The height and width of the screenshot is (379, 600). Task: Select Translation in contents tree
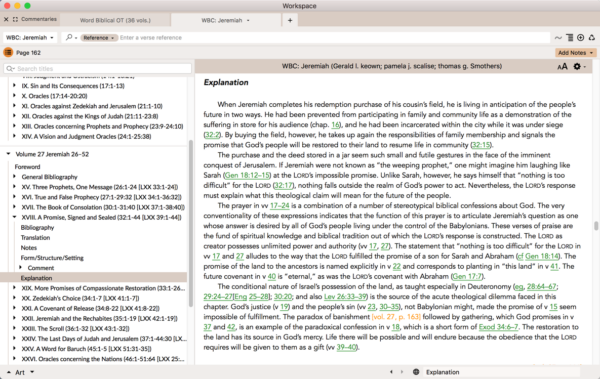(x=35, y=237)
